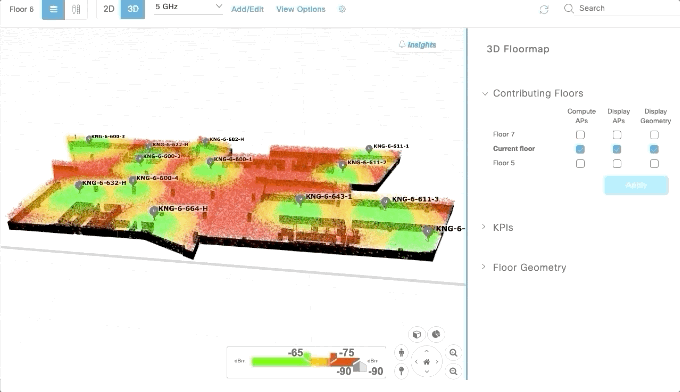Click the pie chart heatmap icon
This screenshot has width=680, height=392.
pos(436,334)
